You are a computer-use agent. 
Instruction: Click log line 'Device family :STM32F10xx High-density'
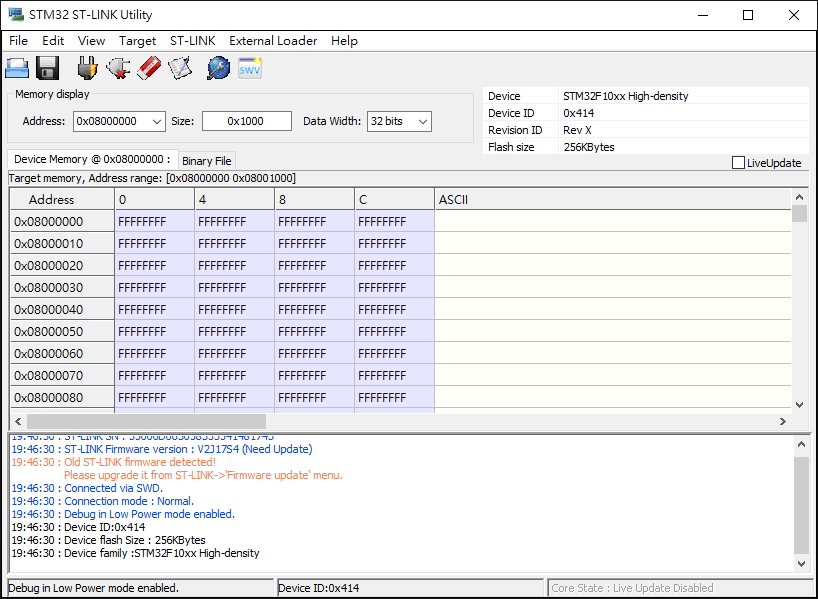tap(136, 553)
